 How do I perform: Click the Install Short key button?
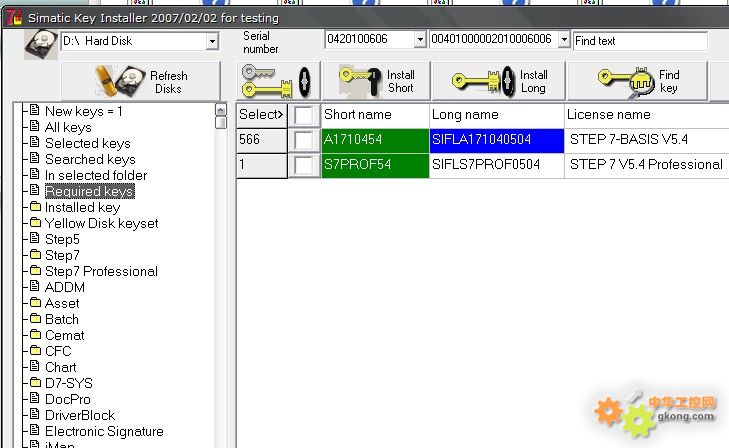coord(376,81)
